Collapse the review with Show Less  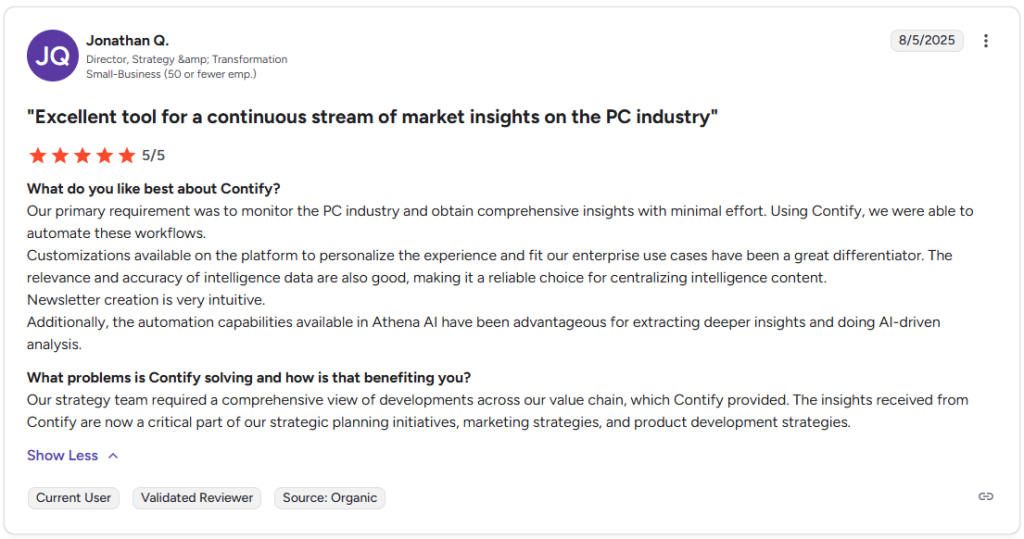[62, 455]
